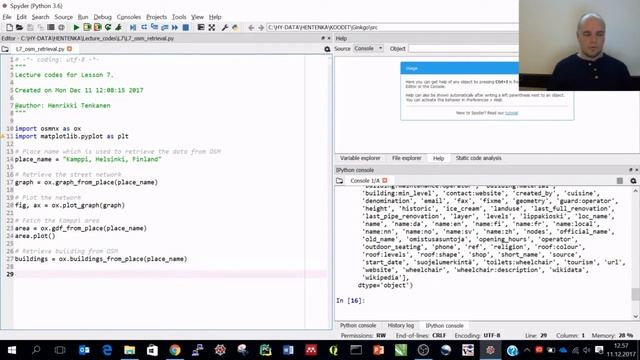Image resolution: width=640 pixels, height=360 pixels.
Task: Open the Edit menu
Action: point(21,17)
